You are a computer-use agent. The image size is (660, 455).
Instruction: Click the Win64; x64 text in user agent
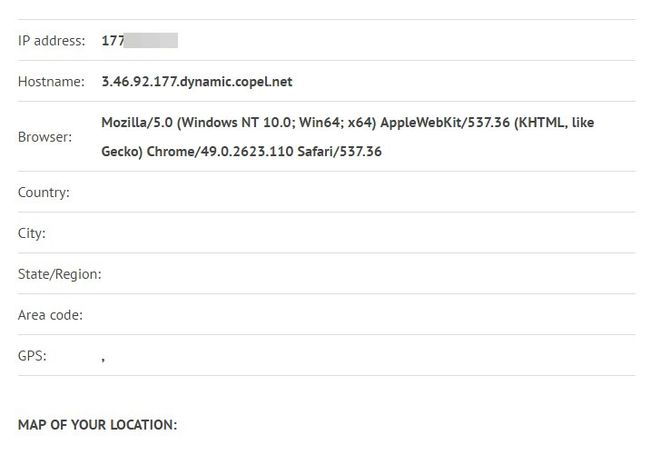pos(337,122)
